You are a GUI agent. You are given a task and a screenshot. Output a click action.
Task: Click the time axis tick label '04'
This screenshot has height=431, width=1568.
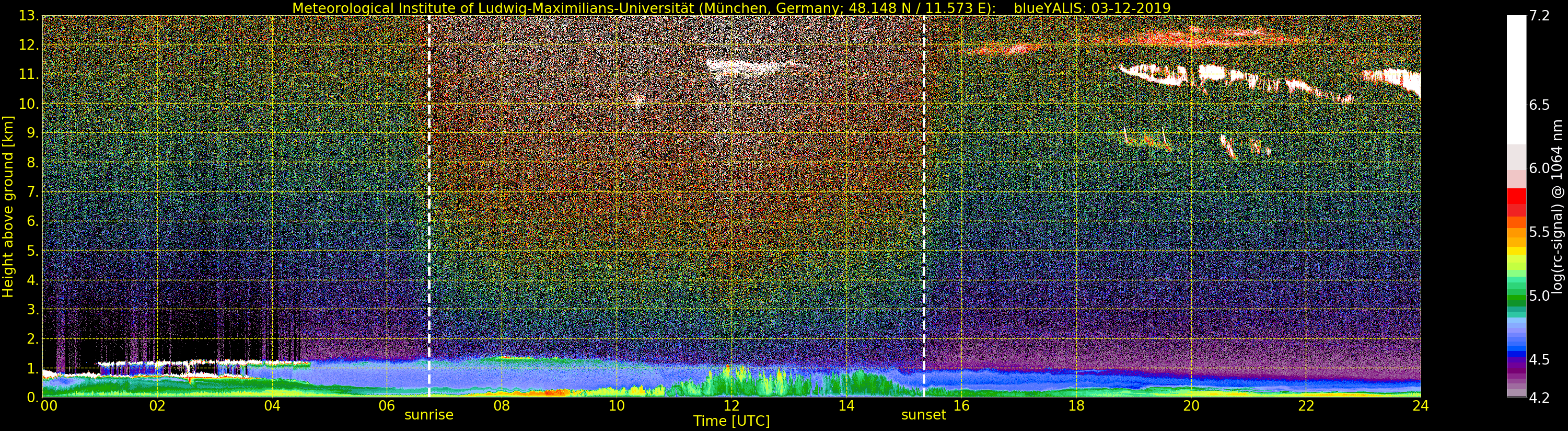(x=272, y=406)
